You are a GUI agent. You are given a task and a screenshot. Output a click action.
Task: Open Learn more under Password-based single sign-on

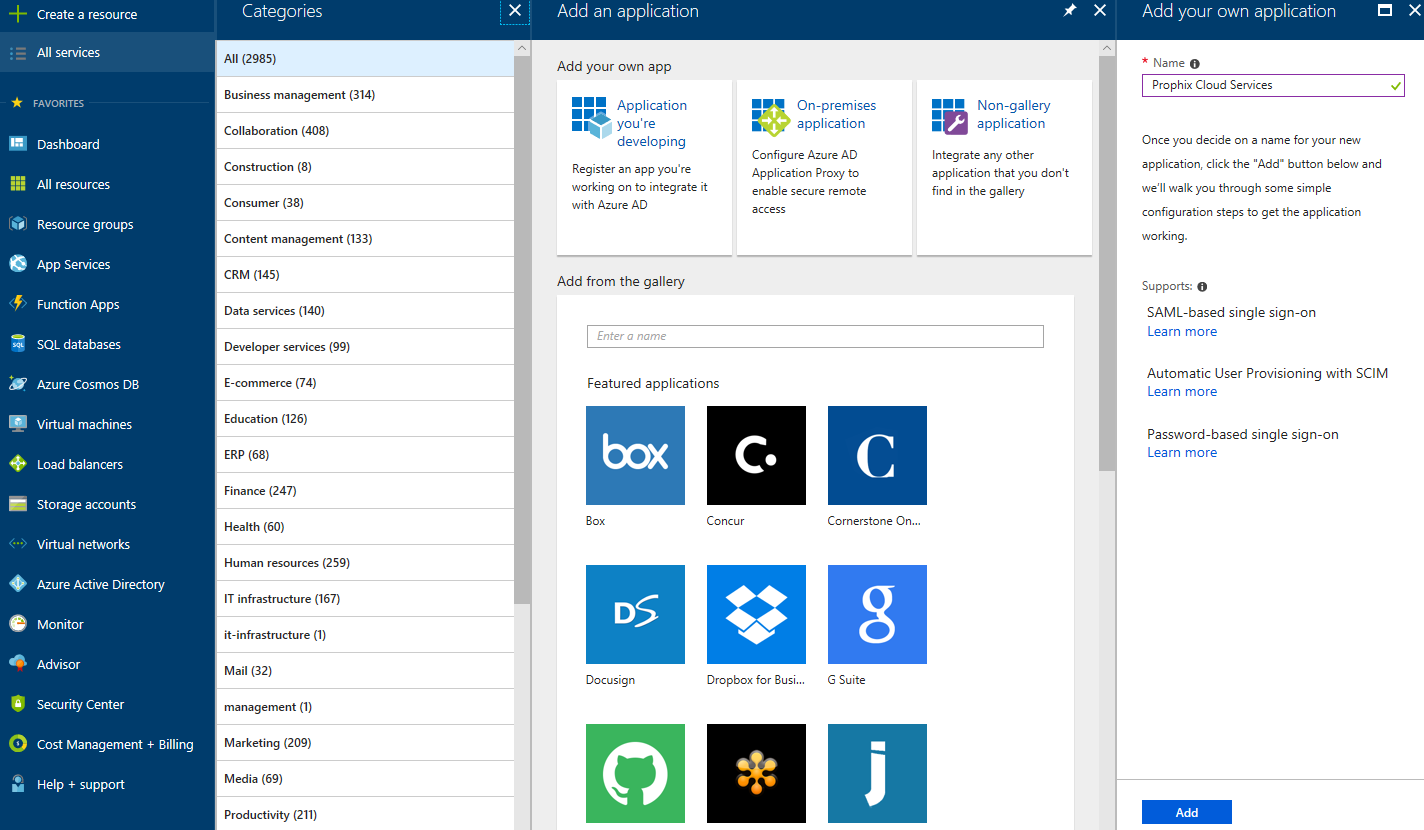(x=1182, y=452)
